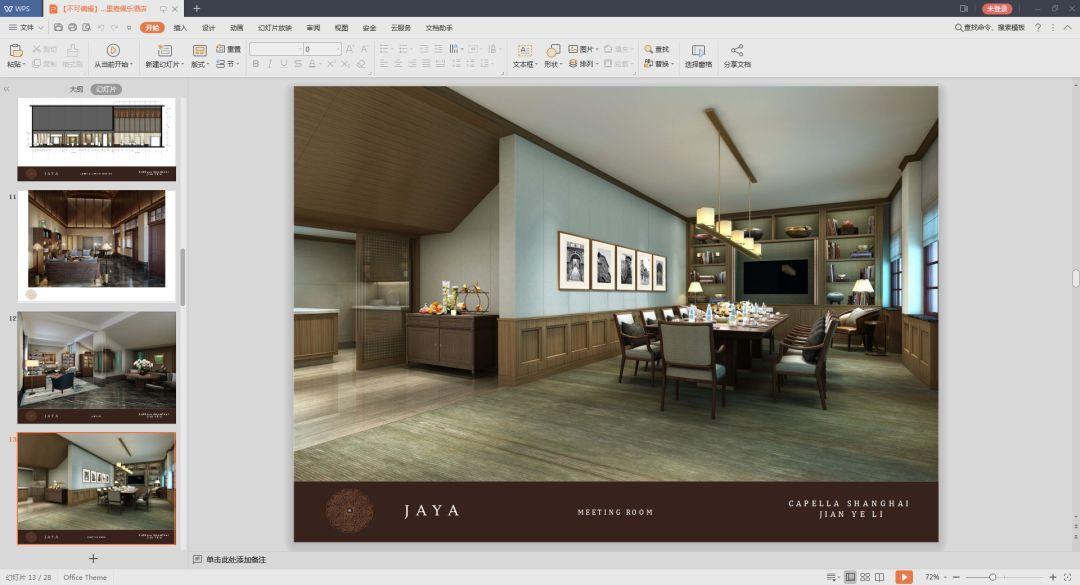Viewport: 1080px width, 585px height.
Task: Switch panel to Slides (幻灯片) view
Action: [x=105, y=89]
